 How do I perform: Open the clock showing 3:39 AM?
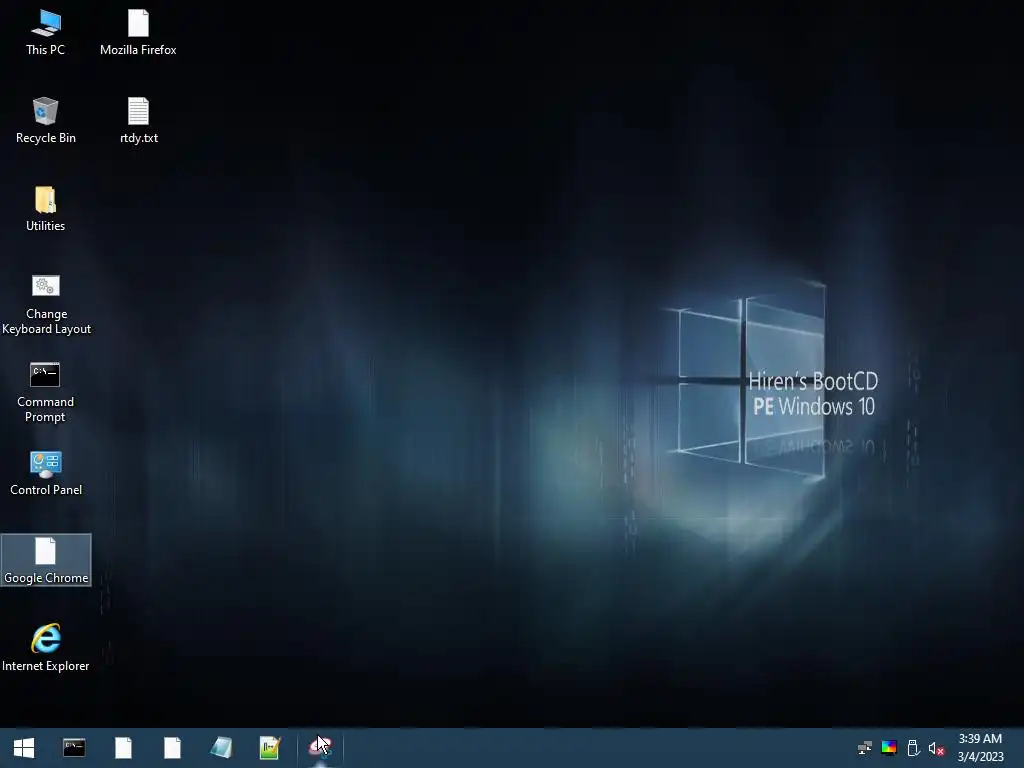pos(980,748)
